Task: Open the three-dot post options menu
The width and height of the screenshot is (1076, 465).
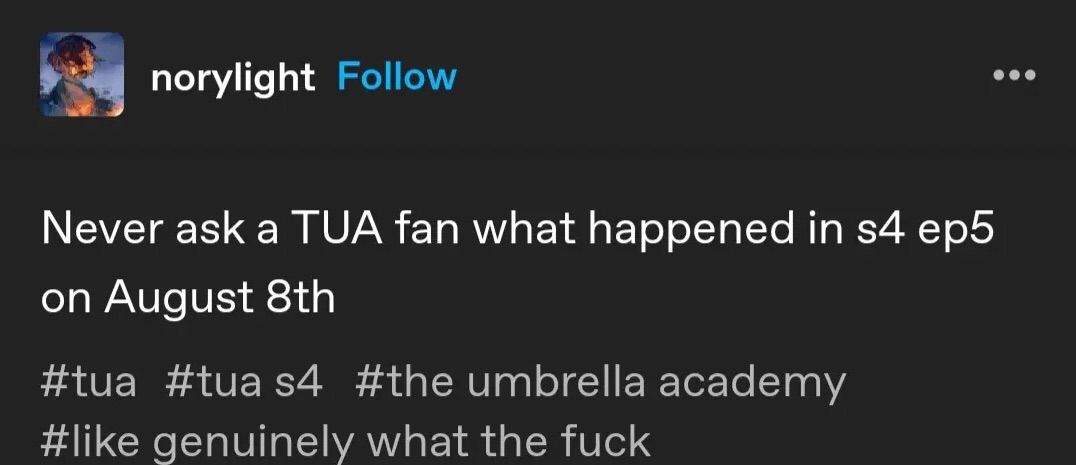Action: pyautogui.click(x=1016, y=75)
